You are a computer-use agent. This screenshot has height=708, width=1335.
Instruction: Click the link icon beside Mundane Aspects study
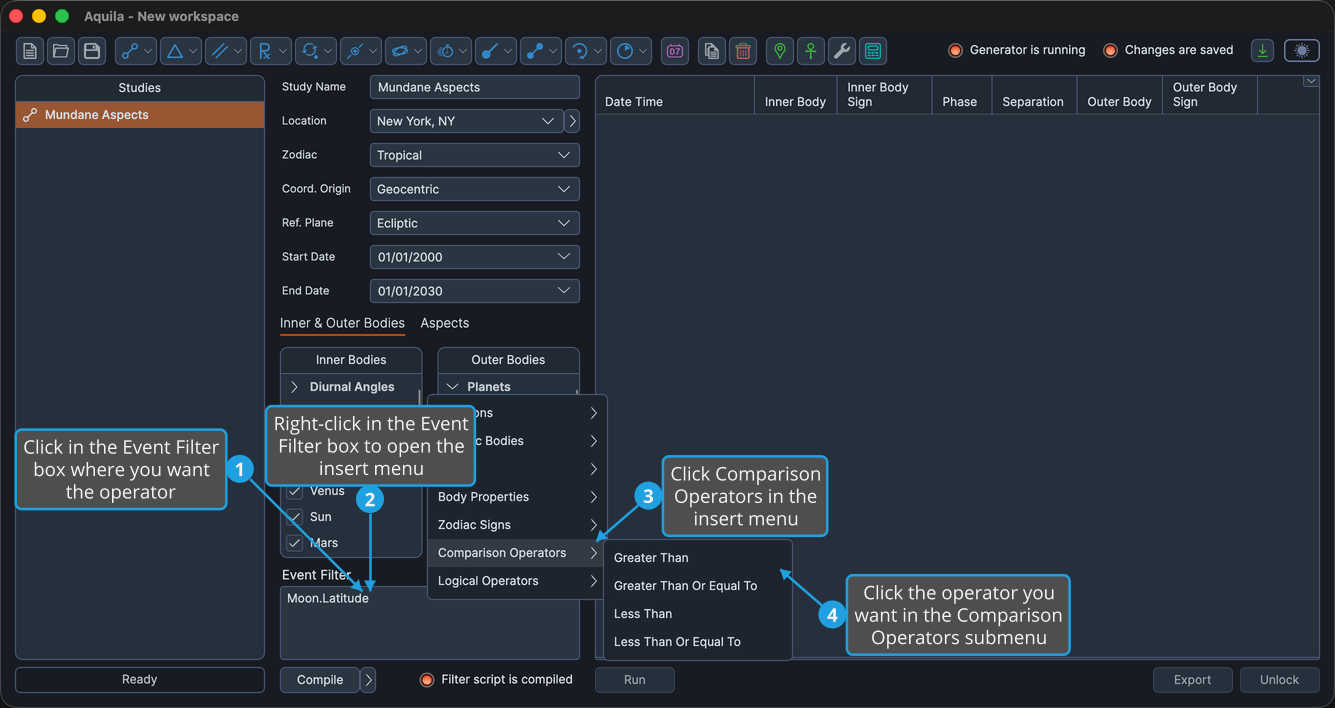30,115
